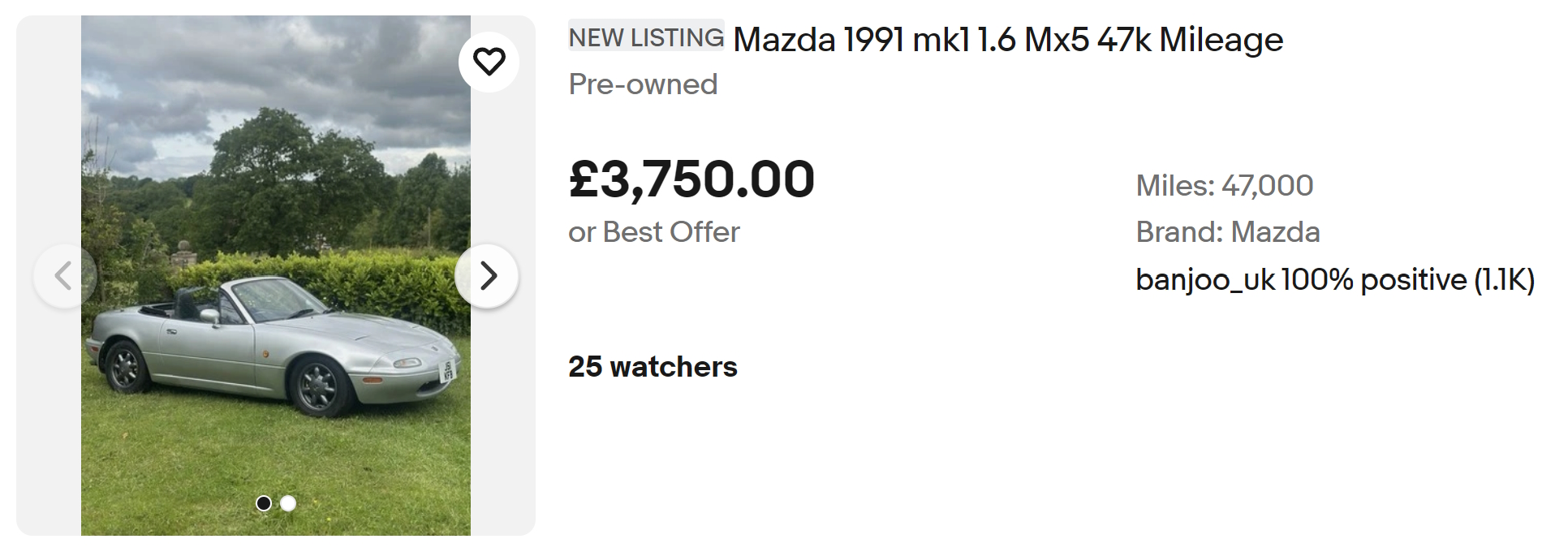
Task: Show the next listing photo
Action: point(487,276)
